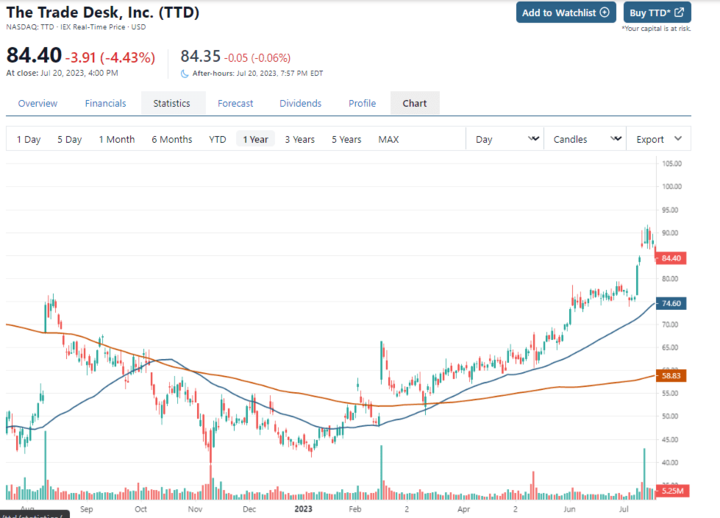The image size is (720, 518).
Task: Show the MAX range
Action: (x=388, y=139)
